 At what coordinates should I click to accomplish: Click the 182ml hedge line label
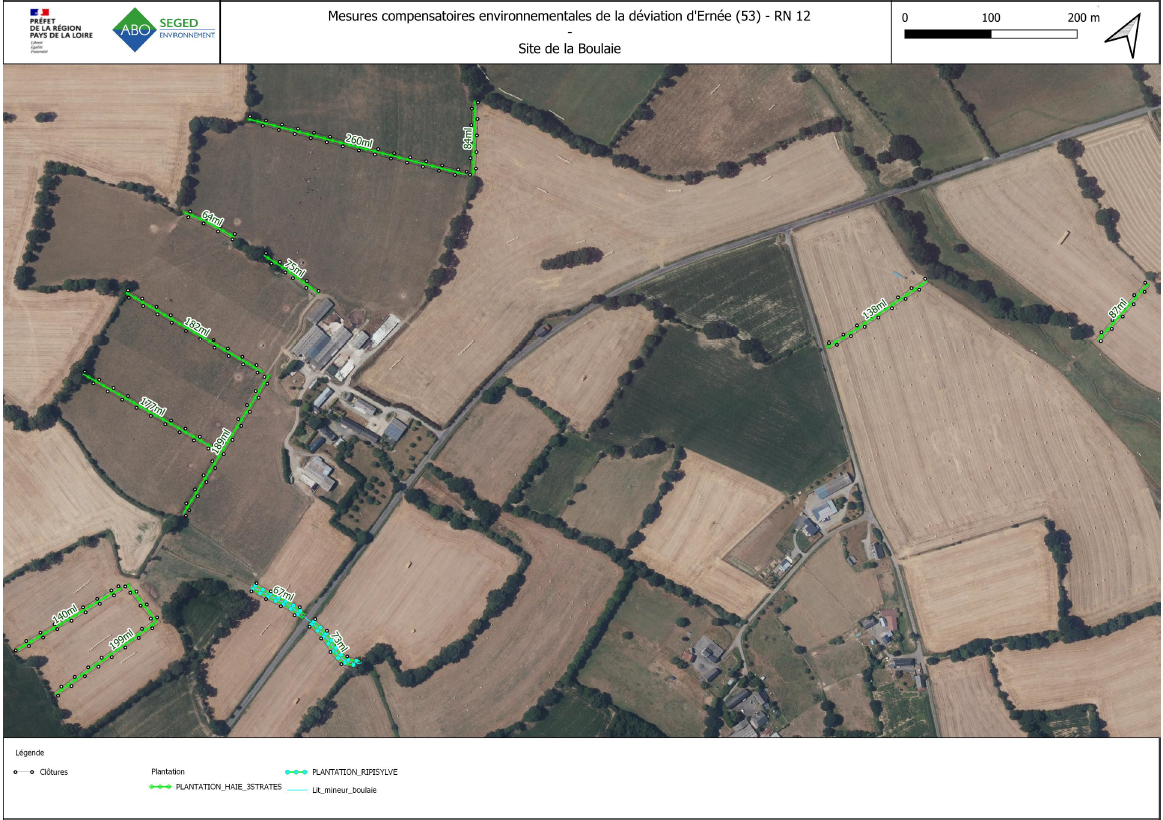(x=197, y=329)
